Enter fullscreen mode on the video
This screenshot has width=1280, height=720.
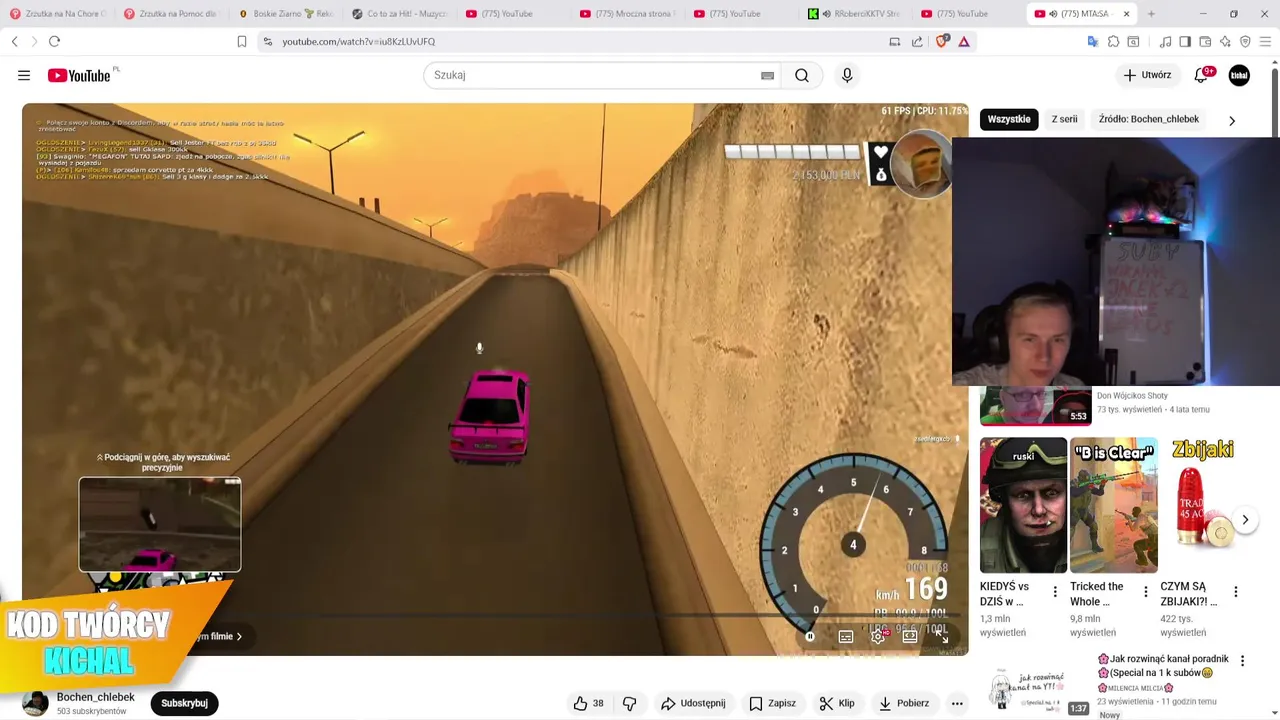(941, 636)
